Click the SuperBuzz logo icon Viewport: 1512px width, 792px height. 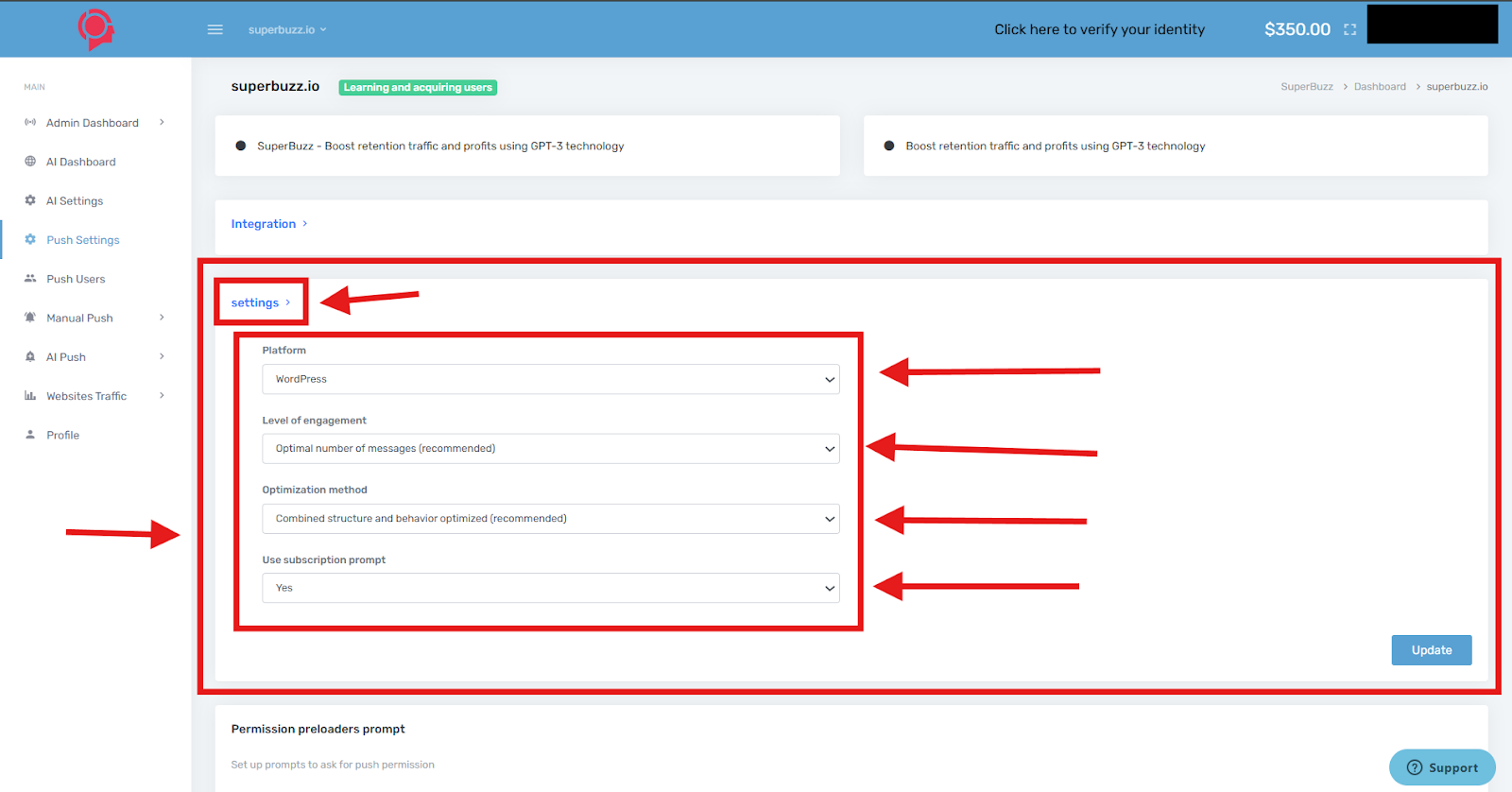click(95, 29)
